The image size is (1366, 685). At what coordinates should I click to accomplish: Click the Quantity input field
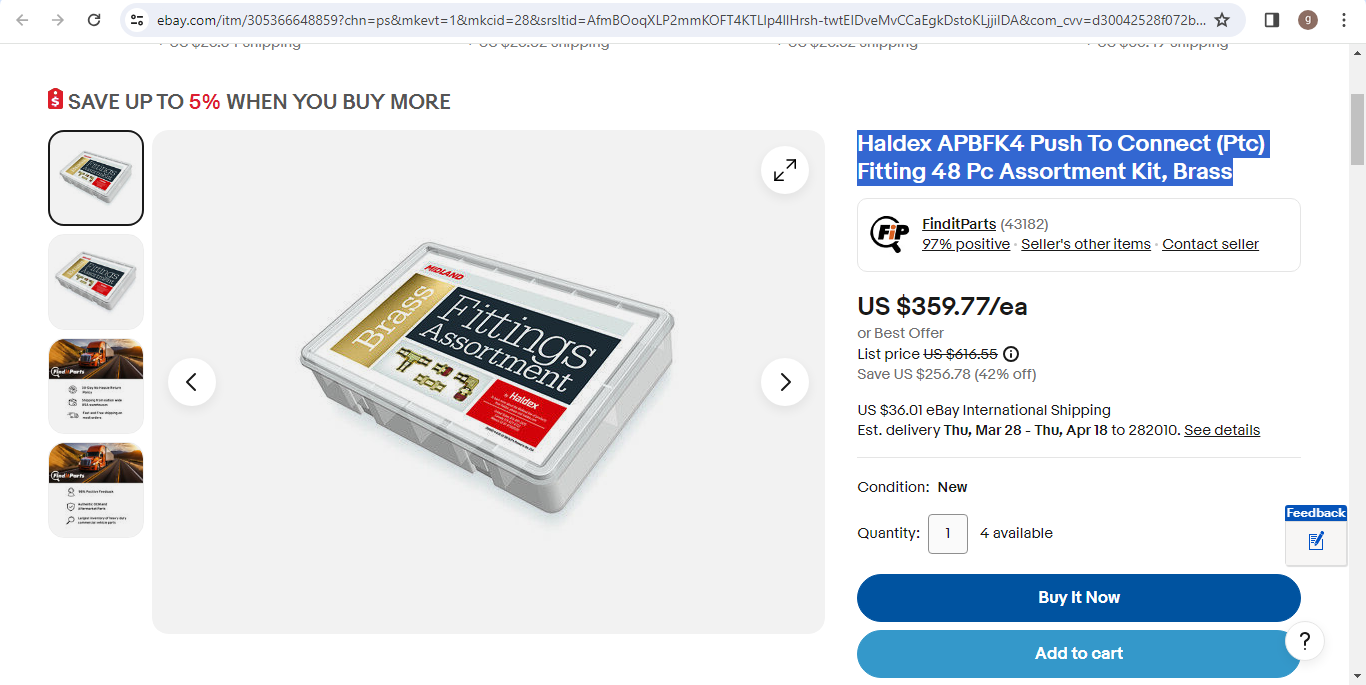point(948,534)
